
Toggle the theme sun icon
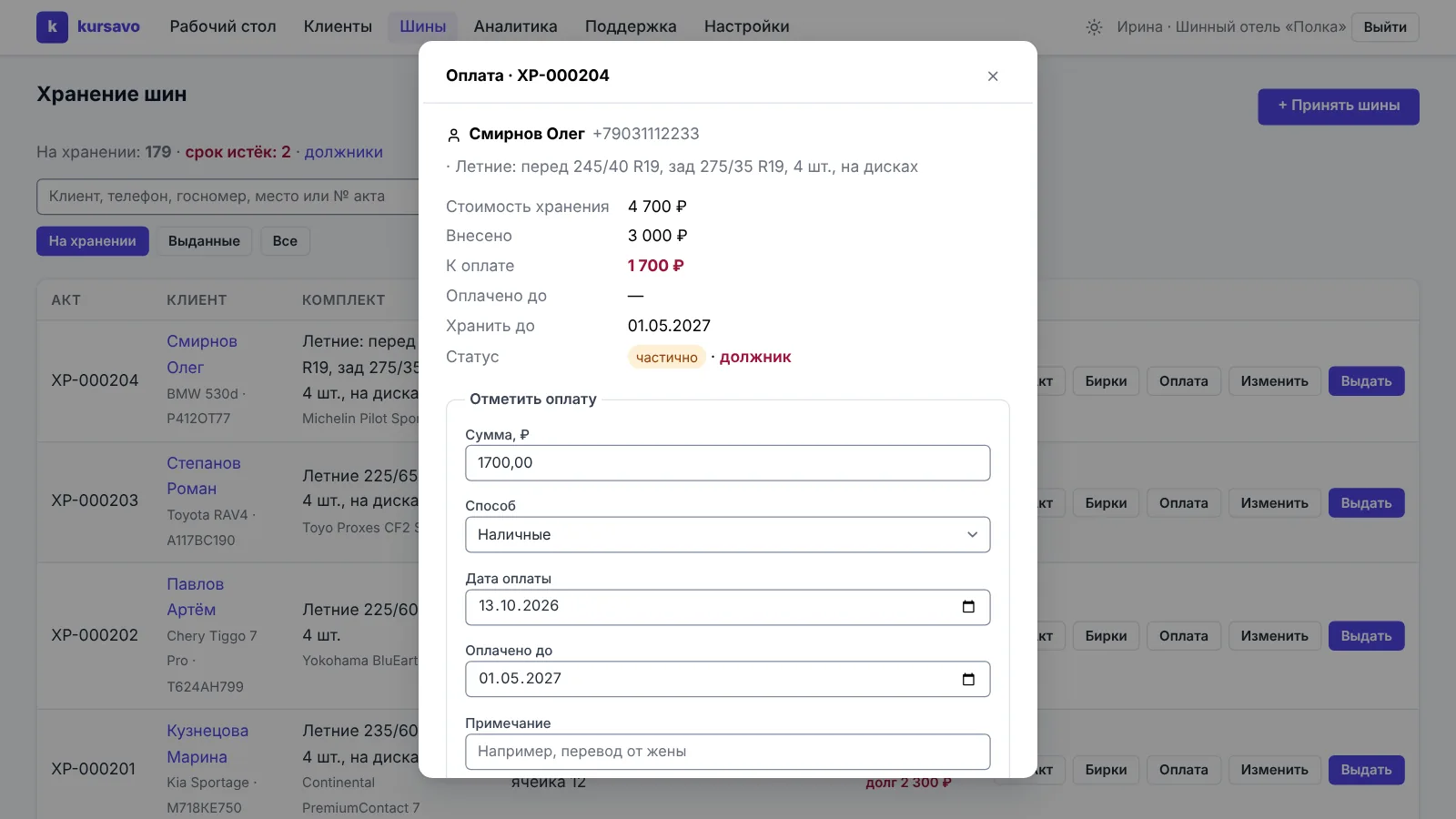(1094, 27)
